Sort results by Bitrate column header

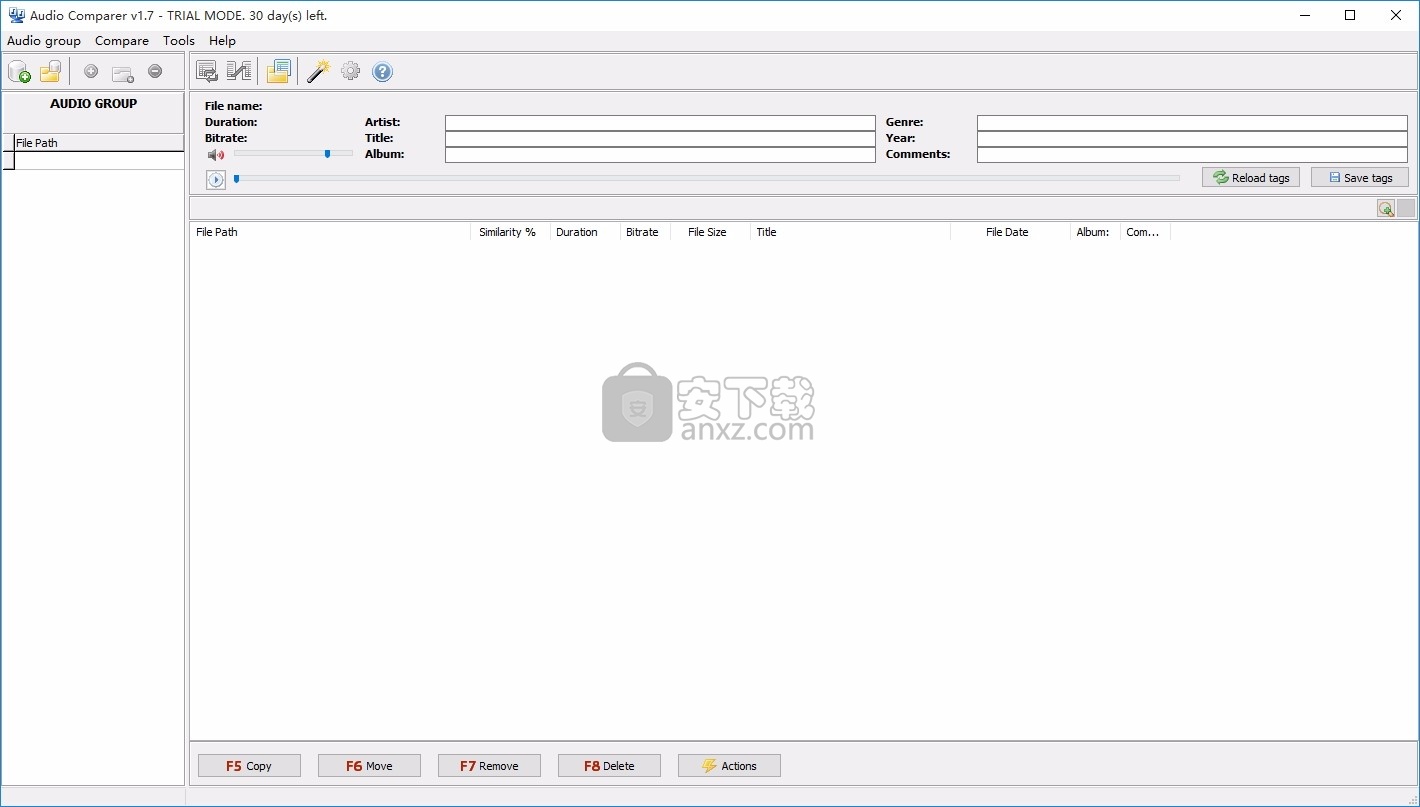point(645,232)
